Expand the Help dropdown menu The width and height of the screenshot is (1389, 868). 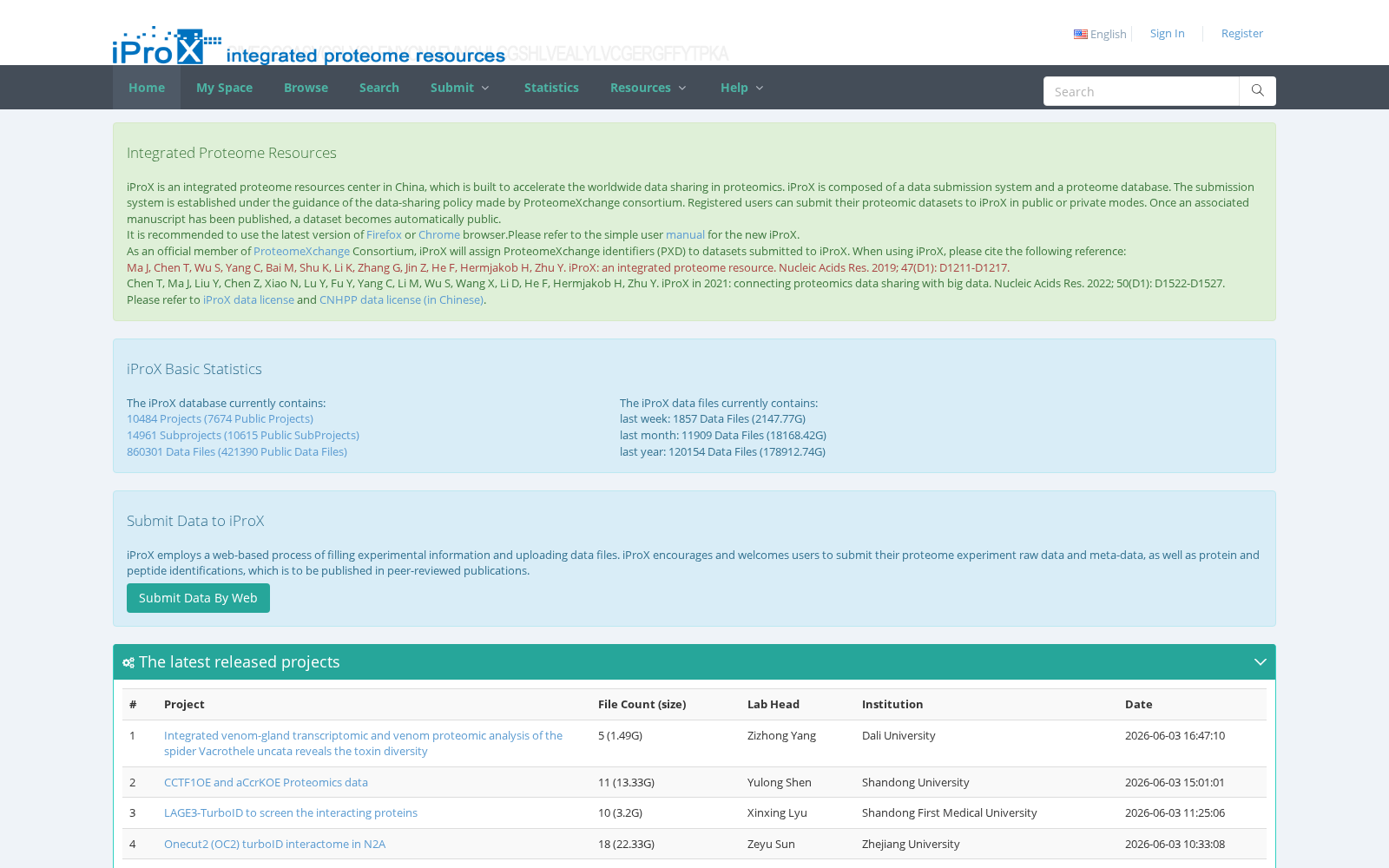(742, 88)
